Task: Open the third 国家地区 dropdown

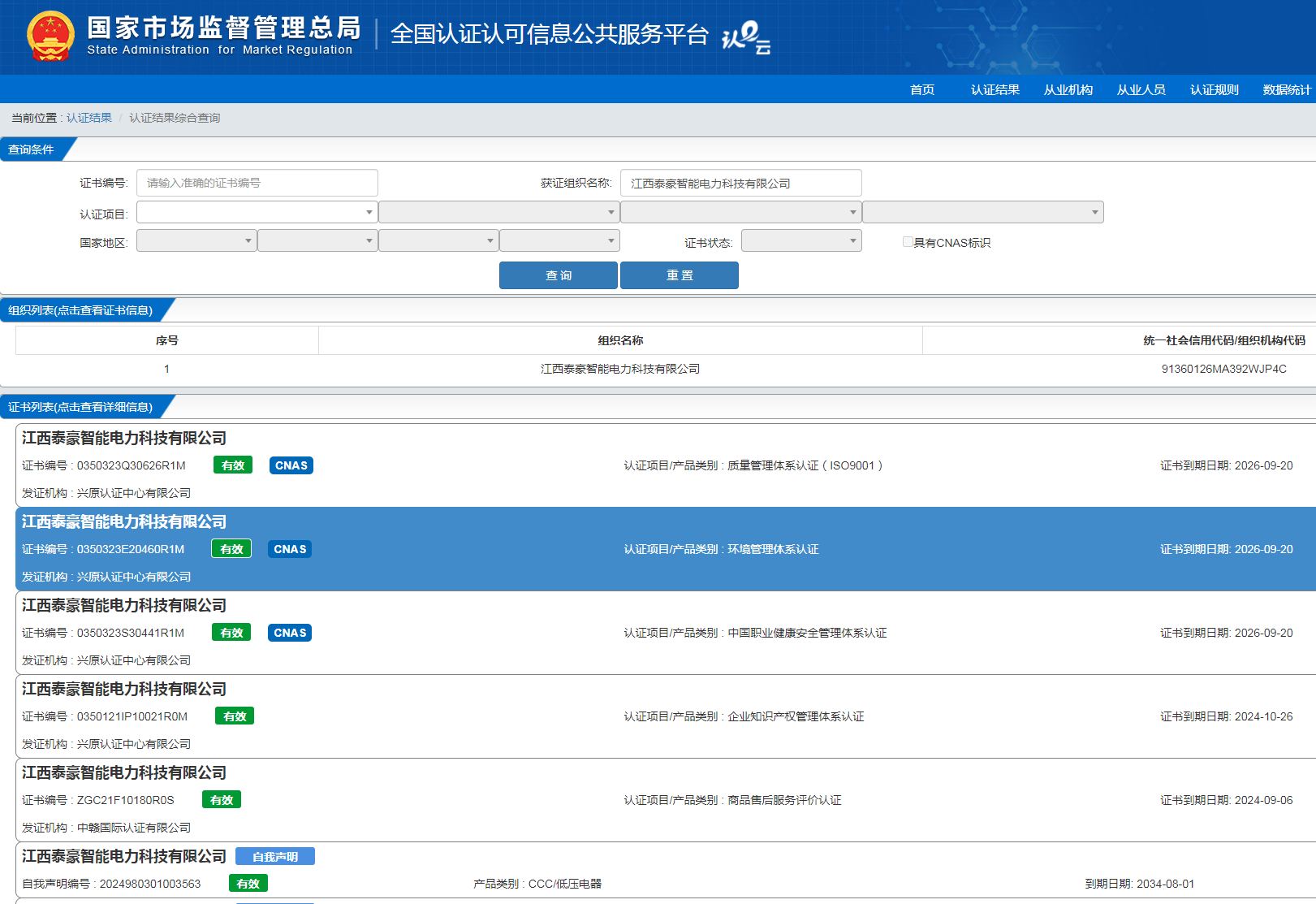Action: coord(438,240)
